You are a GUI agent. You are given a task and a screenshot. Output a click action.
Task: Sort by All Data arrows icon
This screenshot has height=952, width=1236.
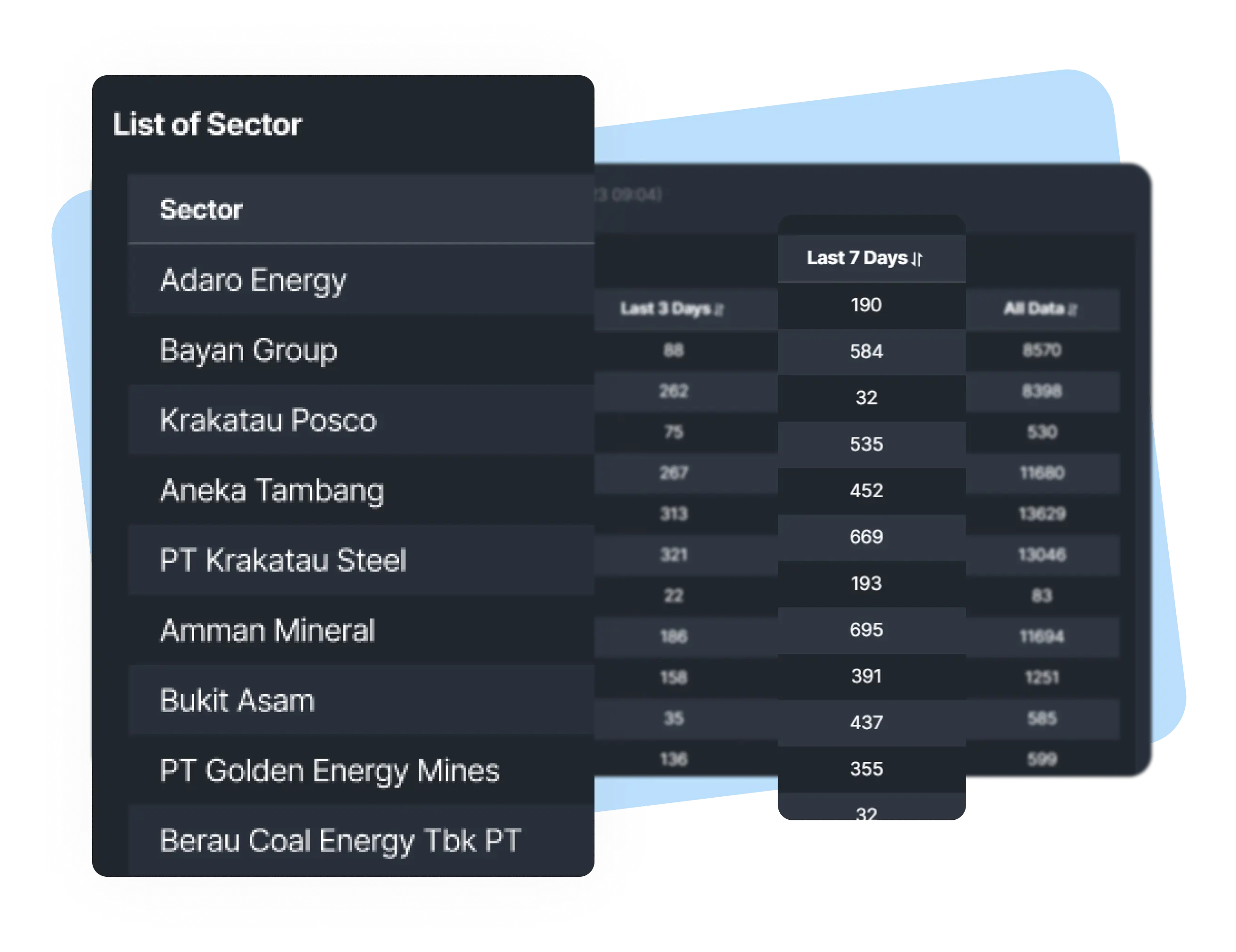click(1072, 309)
